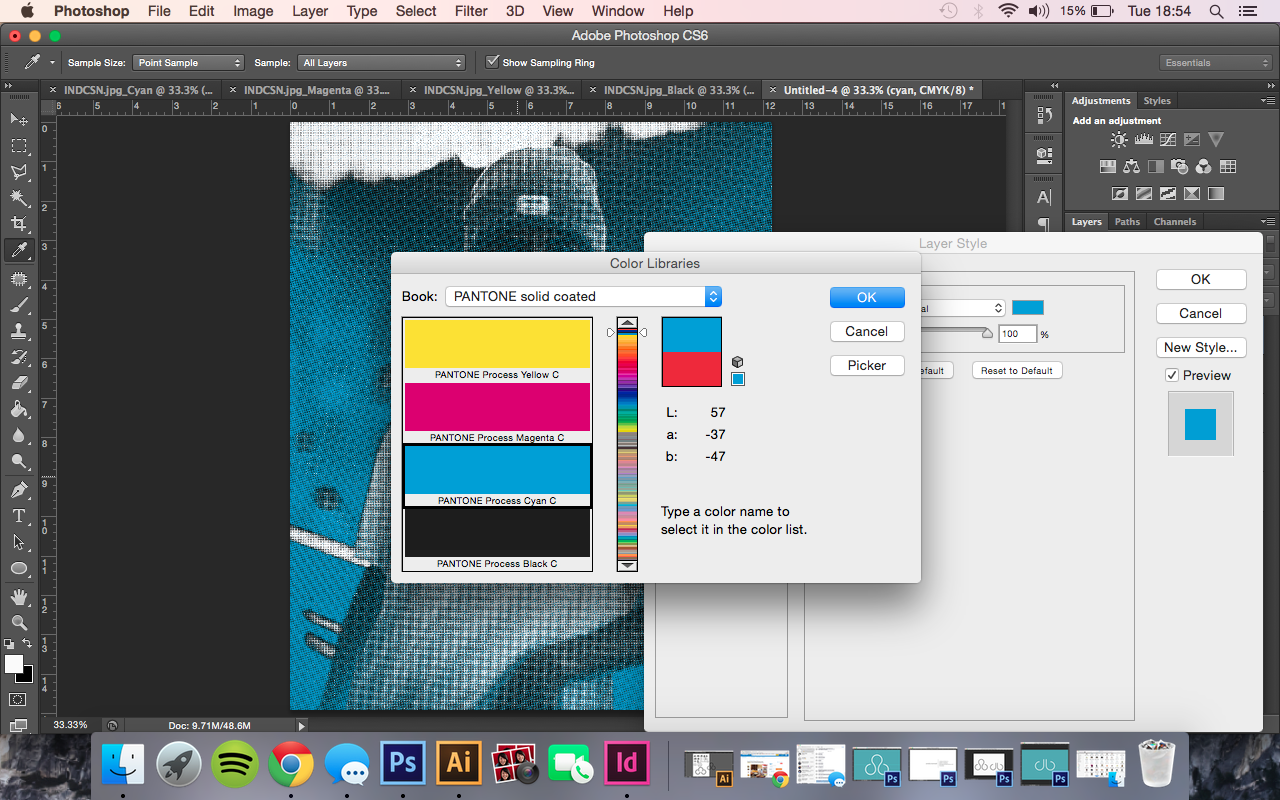The width and height of the screenshot is (1280, 800).
Task: Add a Curves adjustment
Action: [x=1167, y=140]
